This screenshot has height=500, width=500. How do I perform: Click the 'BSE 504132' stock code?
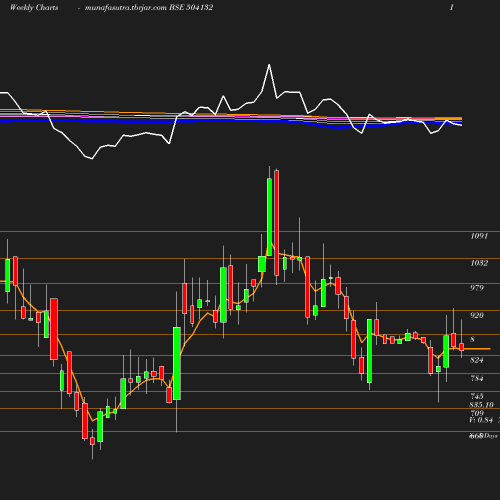[191, 7]
